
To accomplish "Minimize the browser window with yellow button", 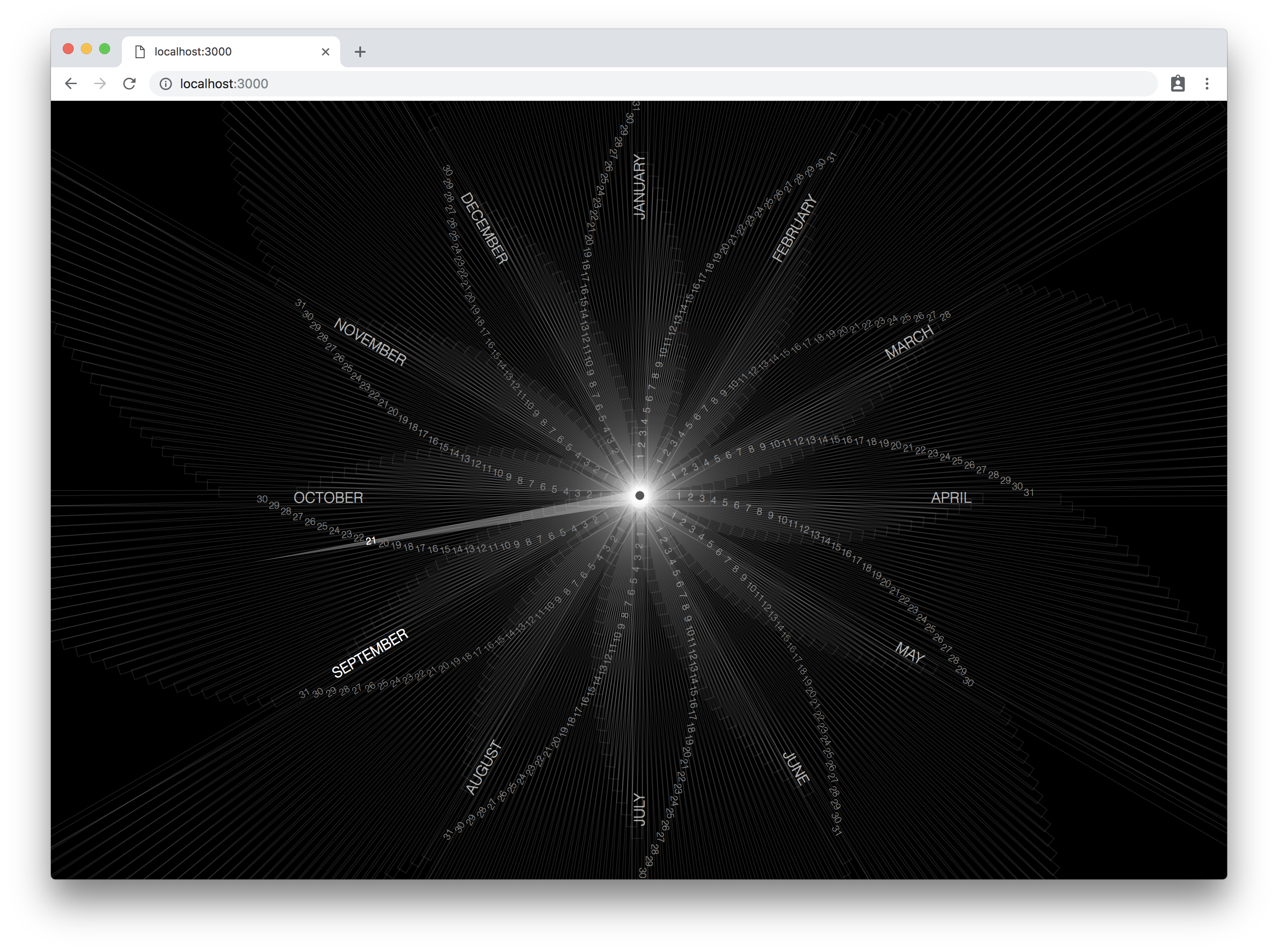I will [x=86, y=49].
